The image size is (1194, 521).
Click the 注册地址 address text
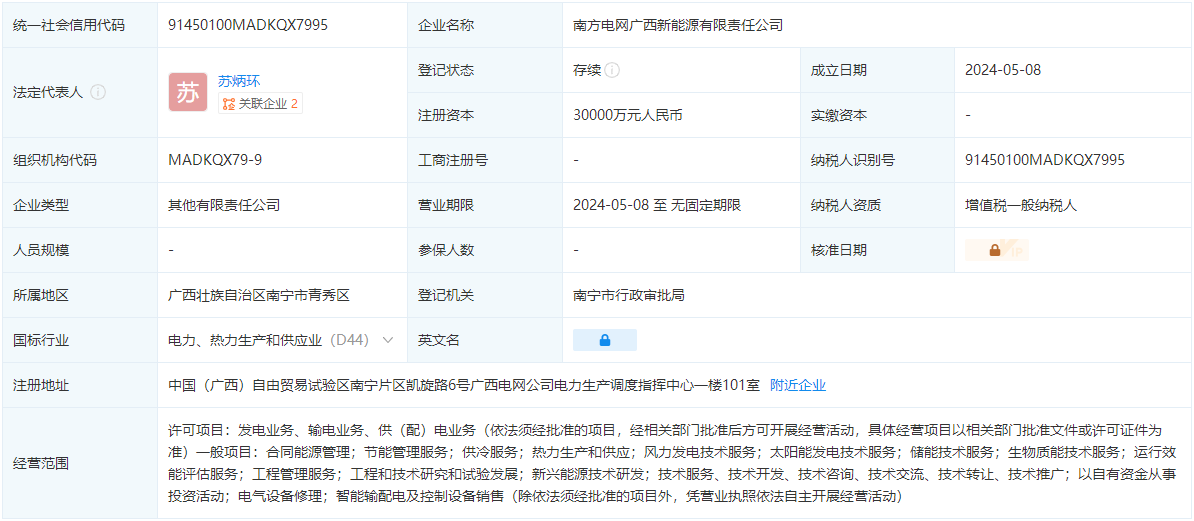(x=464, y=385)
